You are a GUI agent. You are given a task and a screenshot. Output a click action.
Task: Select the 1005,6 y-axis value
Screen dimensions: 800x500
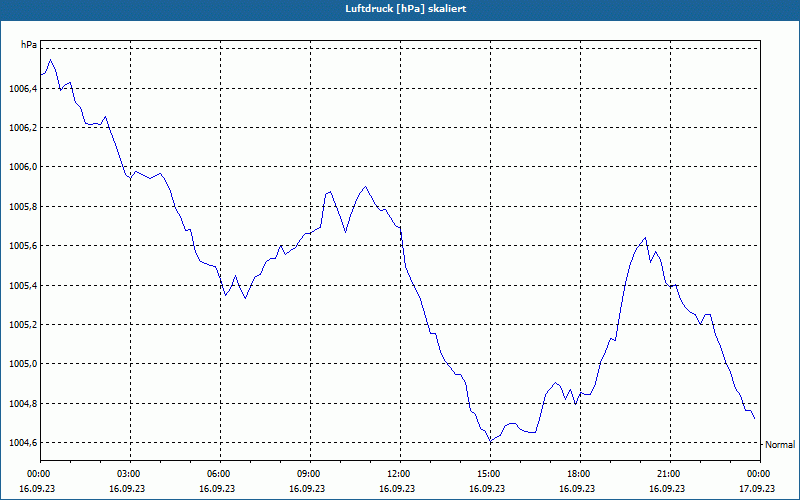click(23, 246)
